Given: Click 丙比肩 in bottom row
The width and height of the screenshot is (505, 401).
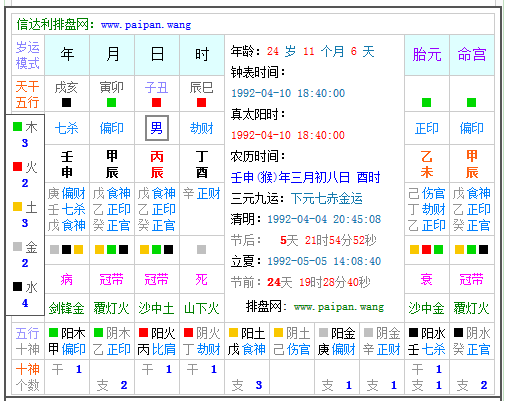Looking at the screenshot, I should 157,349.
